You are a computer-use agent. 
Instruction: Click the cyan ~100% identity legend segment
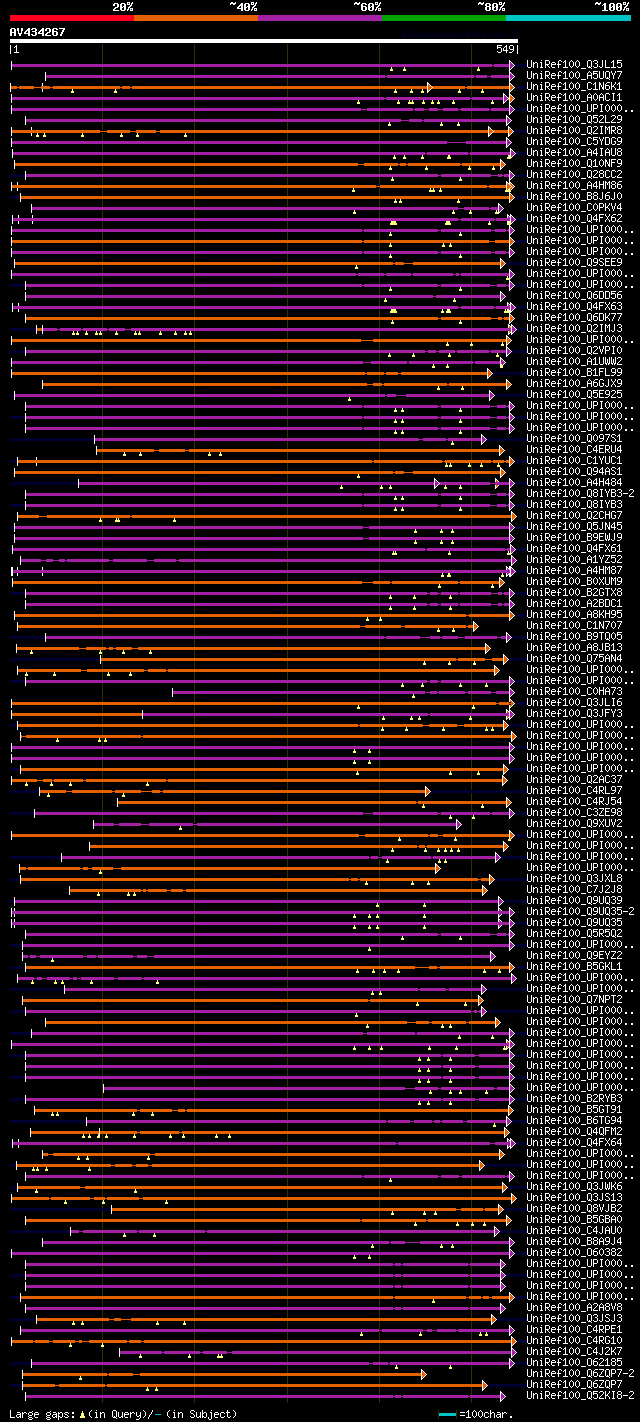pyautogui.click(x=568, y=17)
